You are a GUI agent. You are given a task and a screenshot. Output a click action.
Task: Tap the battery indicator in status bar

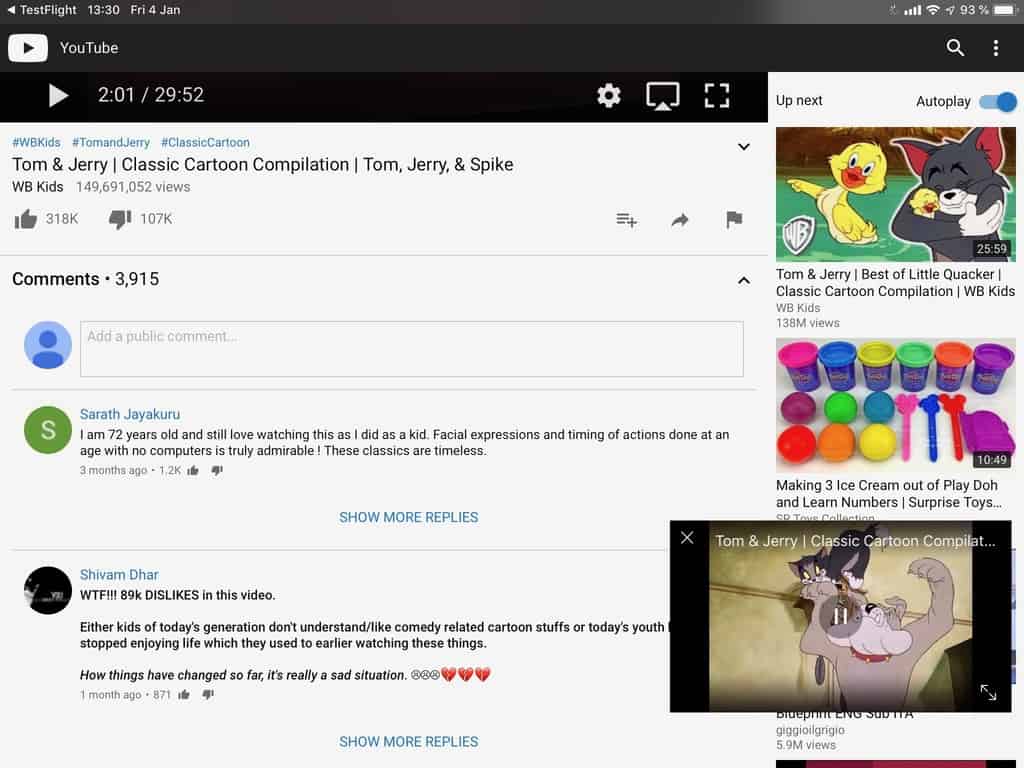tap(1003, 10)
